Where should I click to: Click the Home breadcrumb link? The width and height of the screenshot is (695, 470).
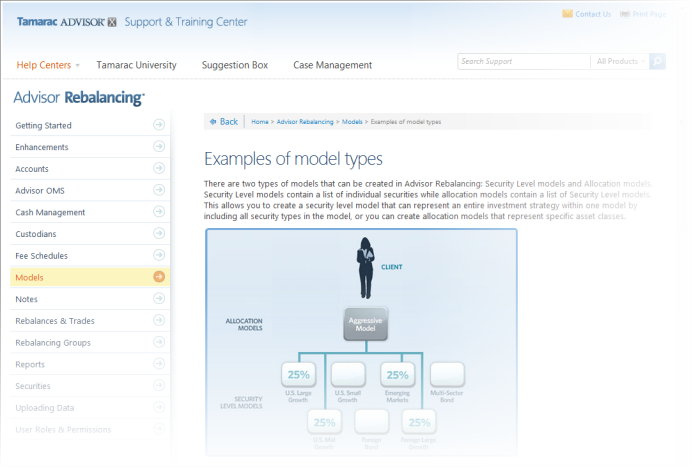coord(260,121)
